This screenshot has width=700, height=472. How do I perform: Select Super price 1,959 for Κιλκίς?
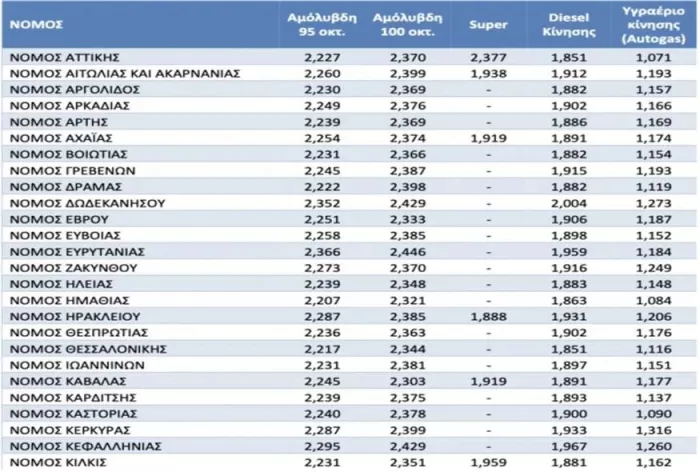(x=488, y=463)
